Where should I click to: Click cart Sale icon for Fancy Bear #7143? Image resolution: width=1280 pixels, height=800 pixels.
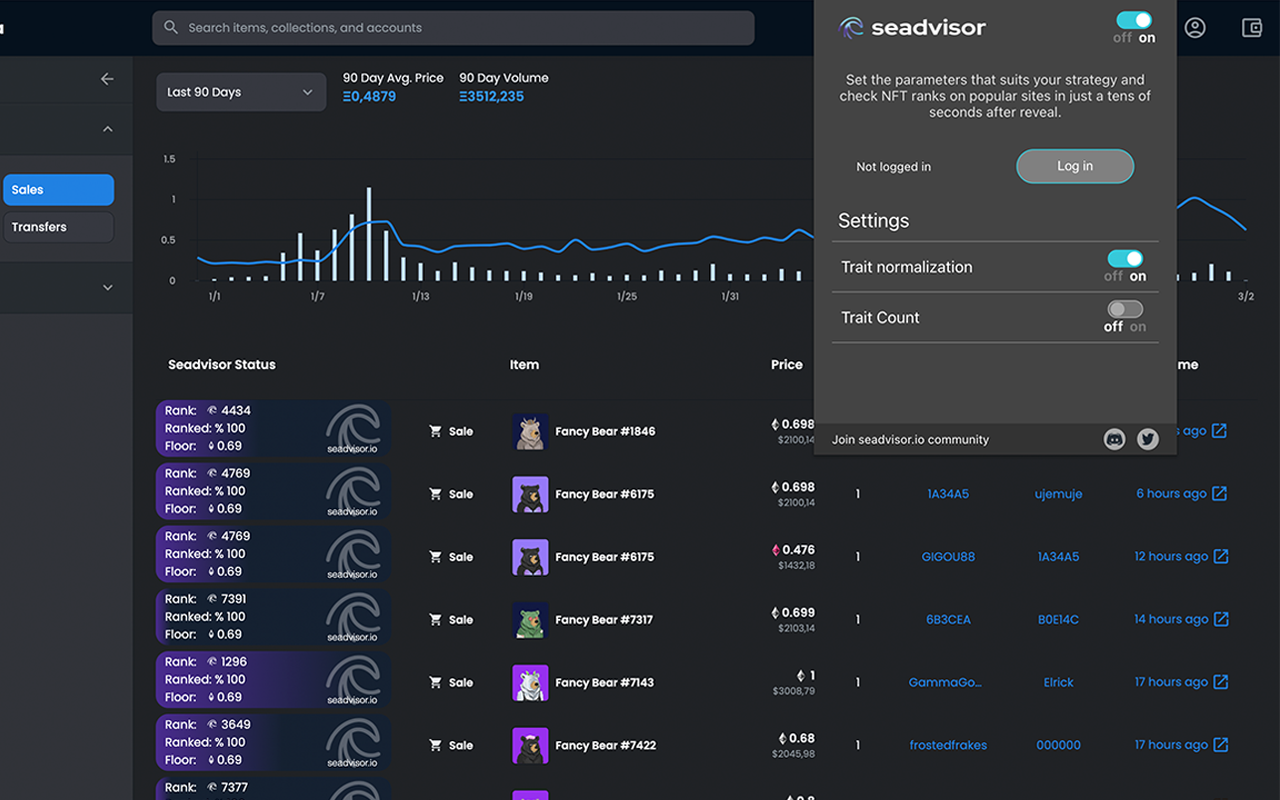point(435,682)
